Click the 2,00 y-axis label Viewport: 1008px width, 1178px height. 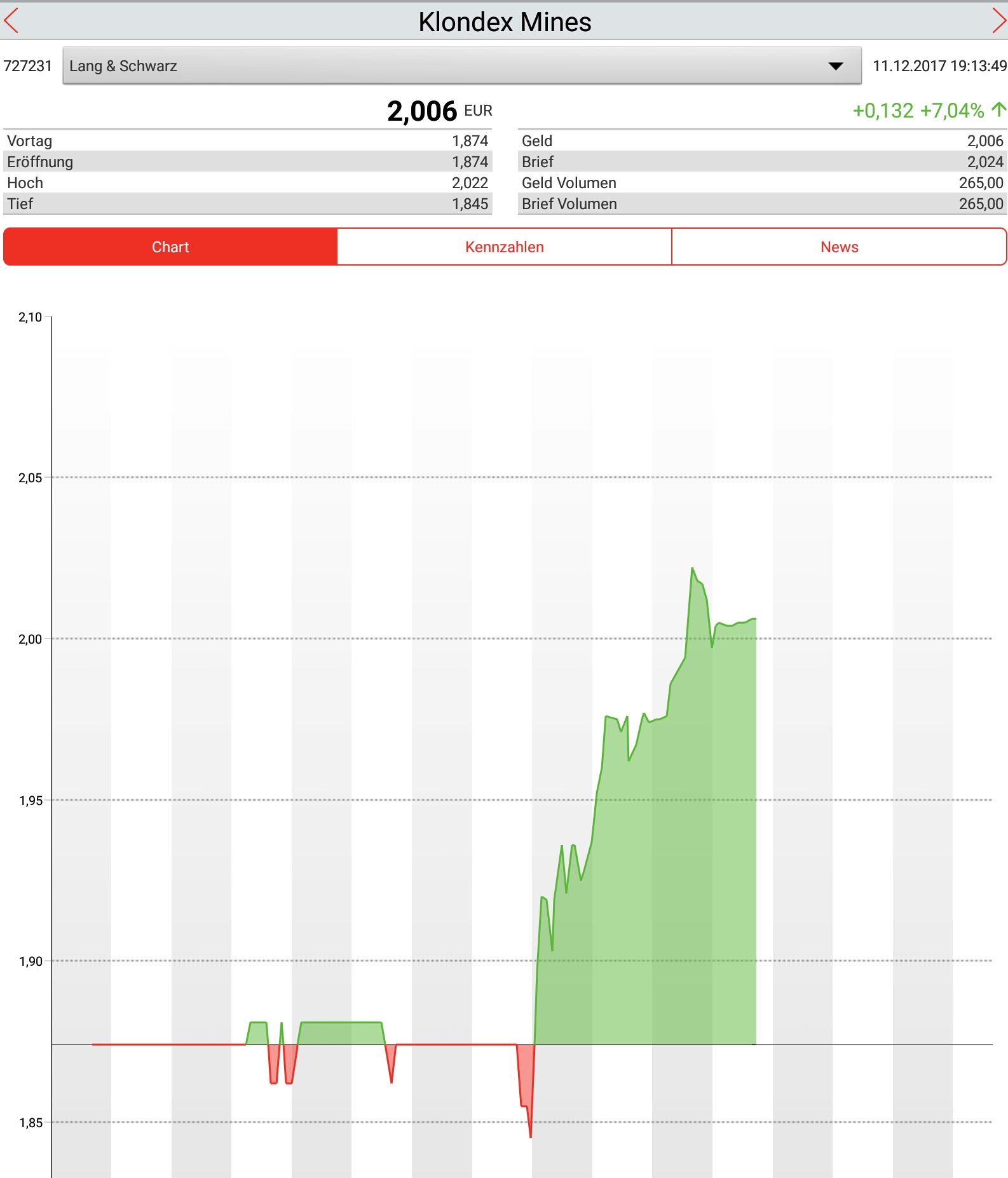[30, 639]
